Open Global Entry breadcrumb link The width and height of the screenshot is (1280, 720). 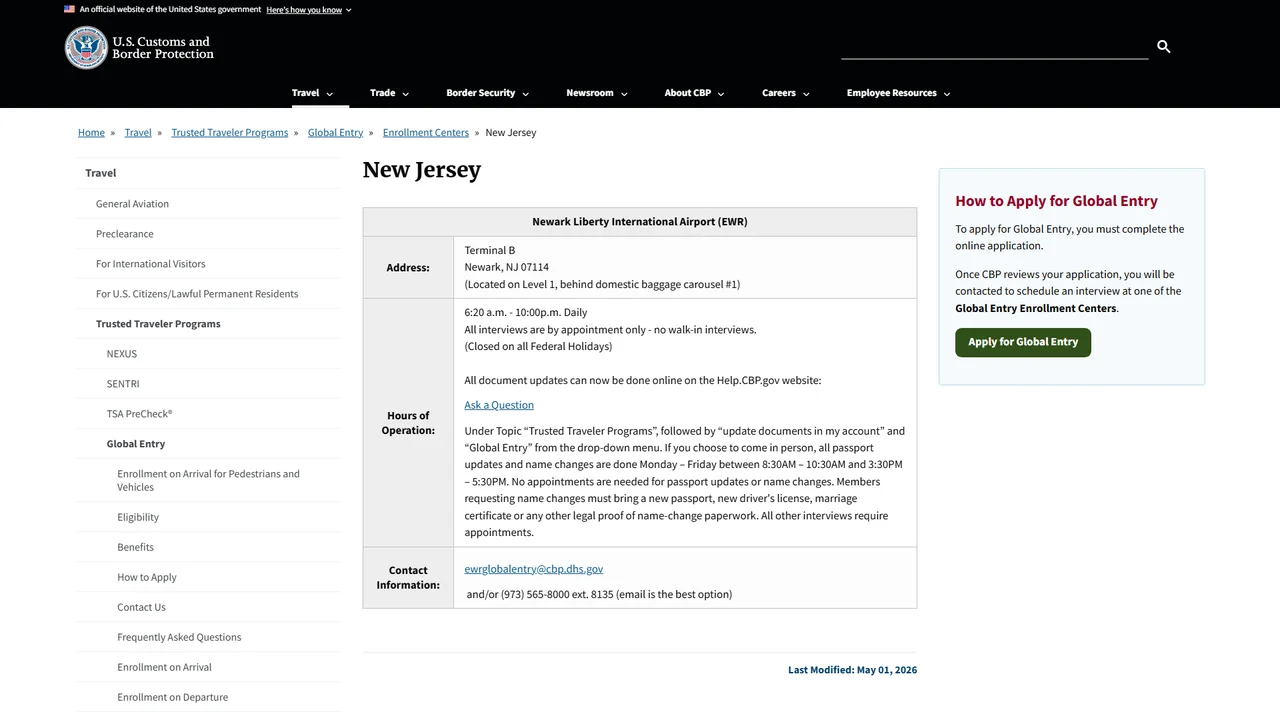click(335, 133)
